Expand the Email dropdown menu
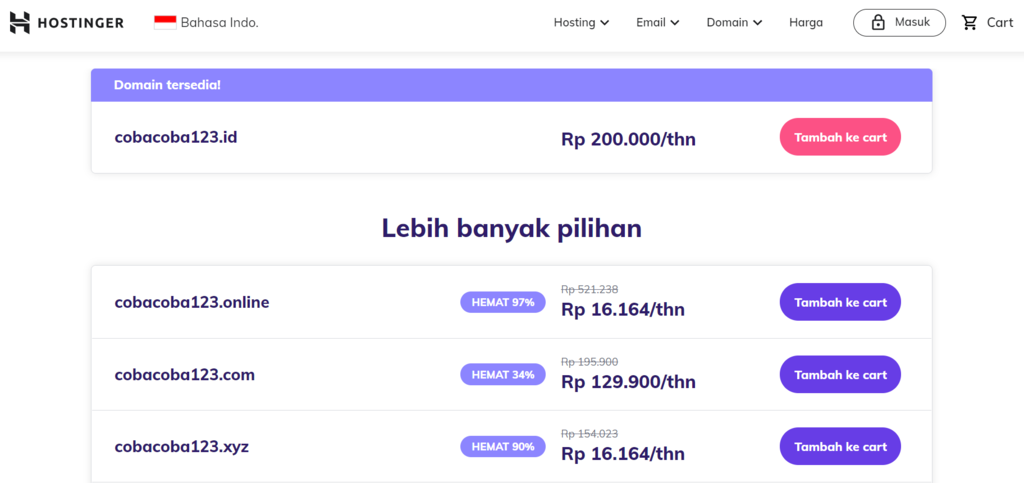Viewport: 1024px width, 483px height. 658,23
